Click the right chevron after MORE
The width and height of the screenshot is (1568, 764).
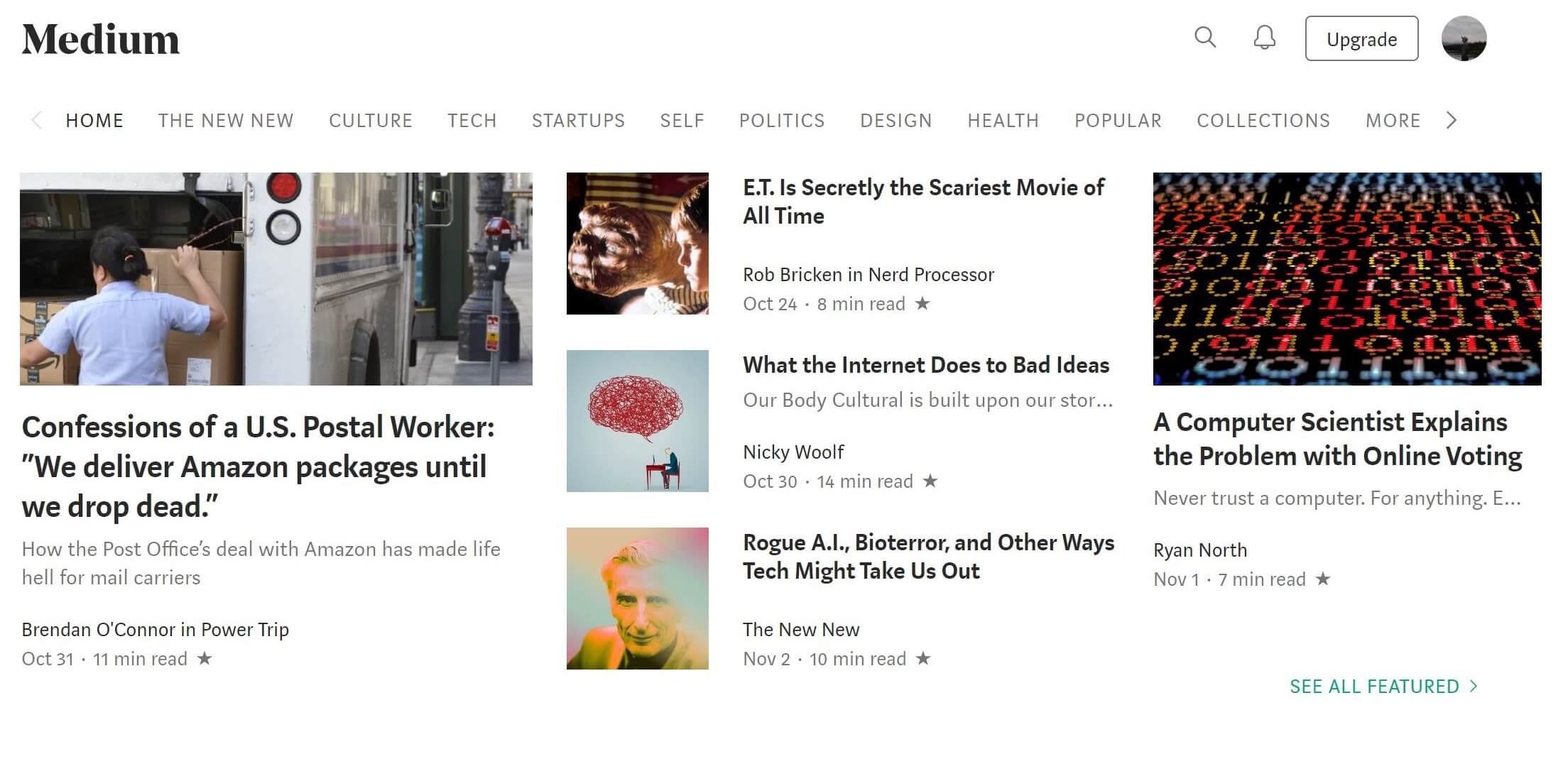point(1452,121)
